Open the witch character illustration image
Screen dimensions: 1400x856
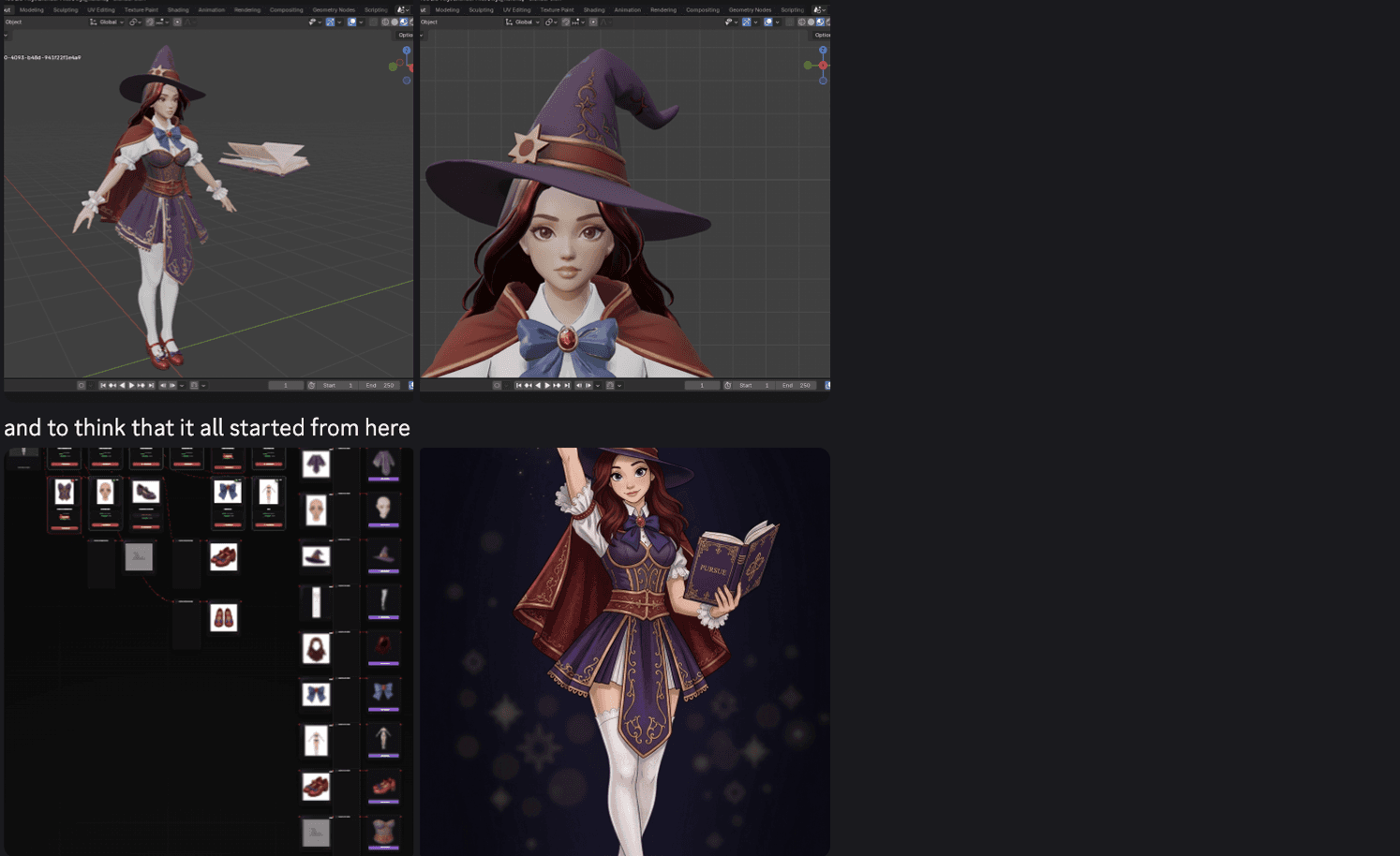(x=624, y=651)
